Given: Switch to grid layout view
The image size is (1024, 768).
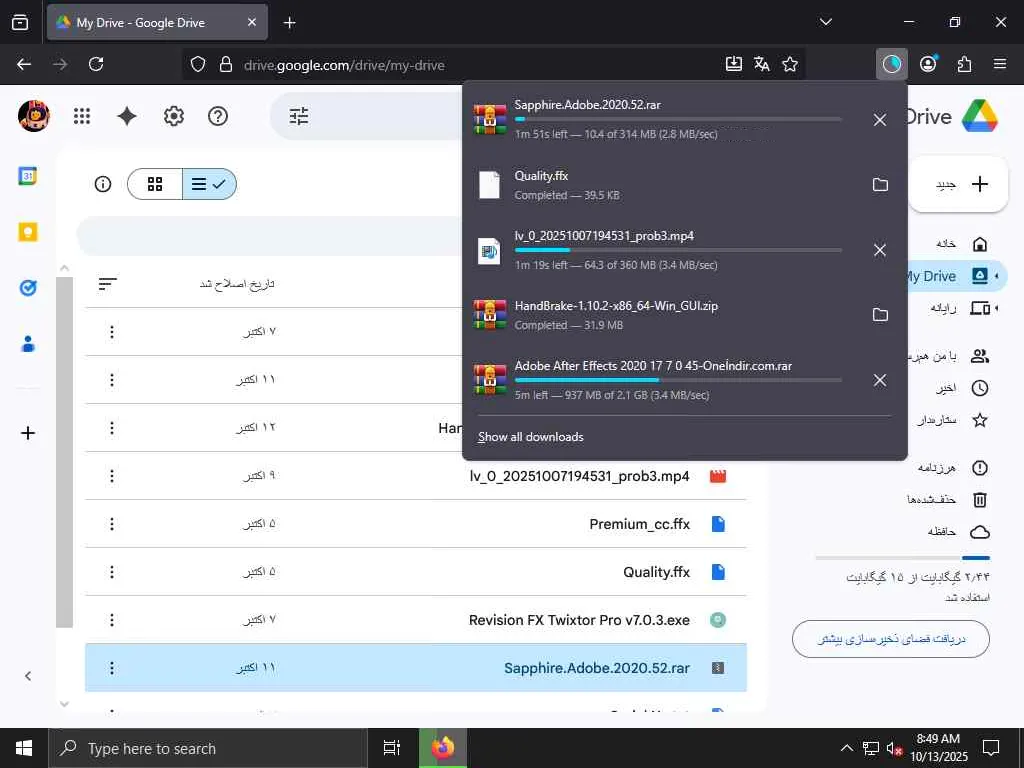Looking at the screenshot, I should click(155, 184).
